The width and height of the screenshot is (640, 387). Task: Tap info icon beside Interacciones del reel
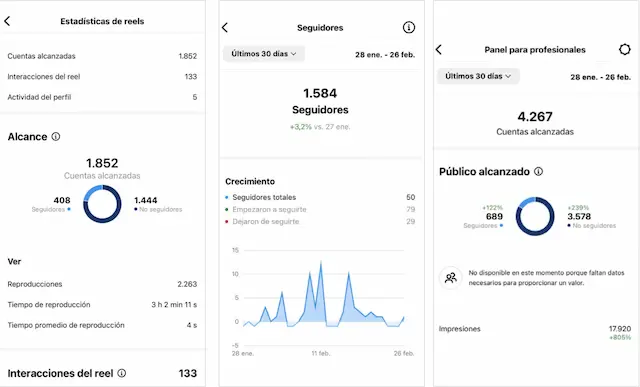pos(122,373)
